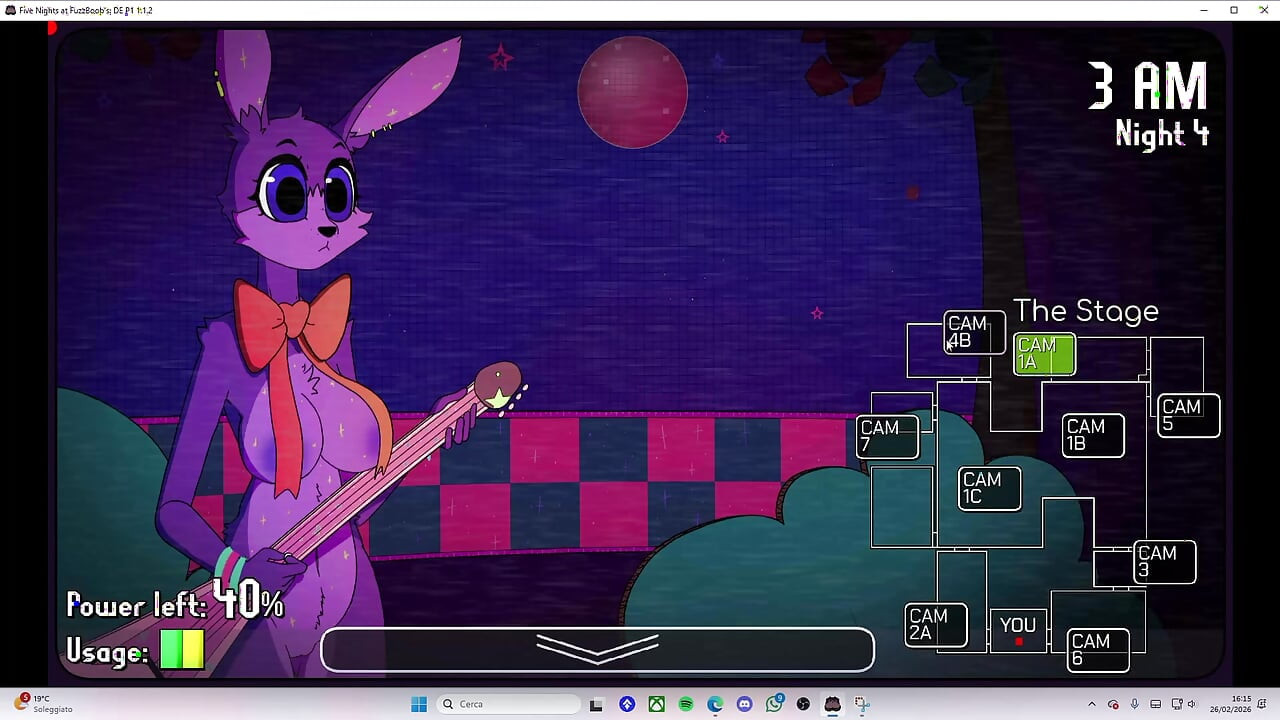
Task: Open Discord from the taskbar
Action: (x=744, y=704)
